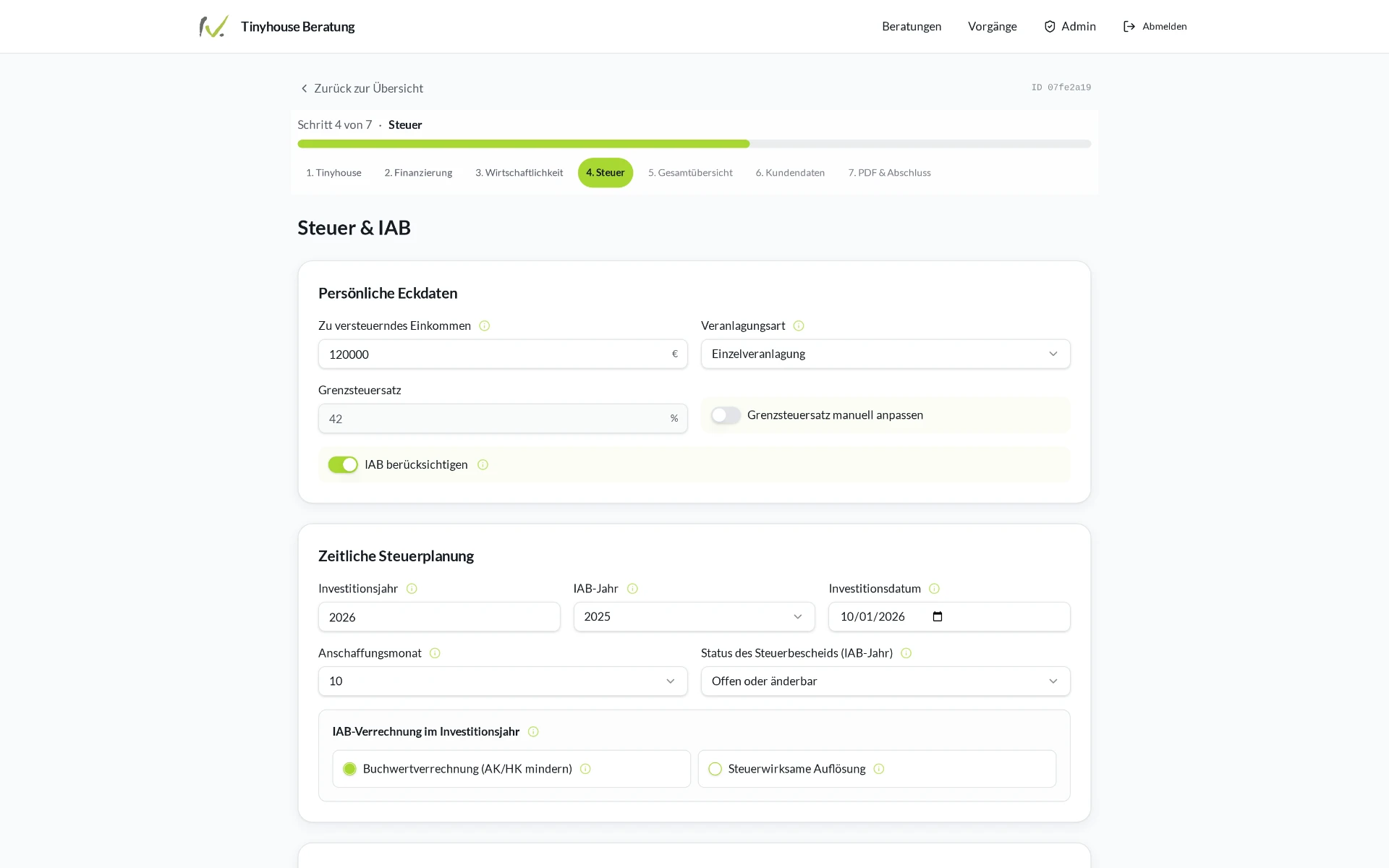Open Vorgänge in the top navigation

(992, 26)
